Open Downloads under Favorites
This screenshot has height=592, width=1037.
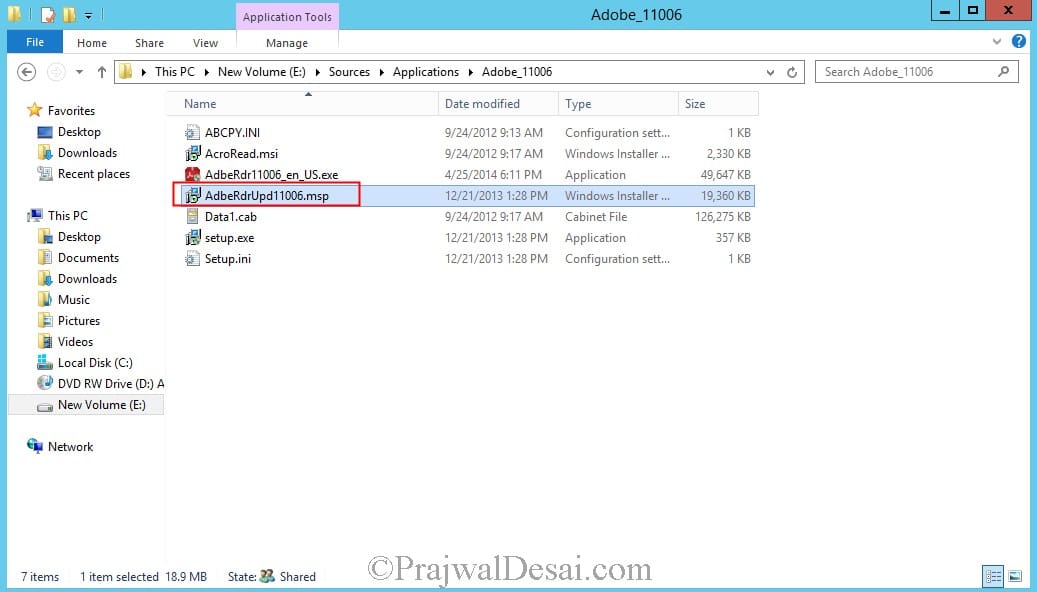click(x=87, y=153)
